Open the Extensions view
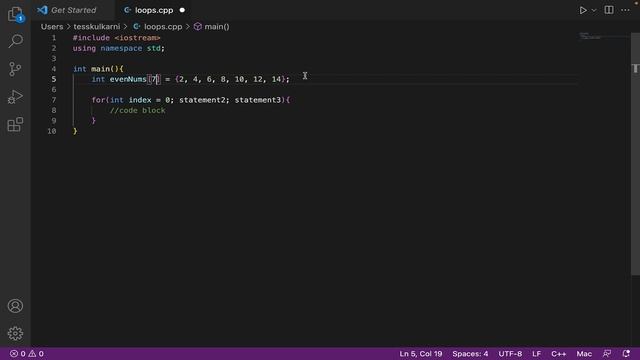 click(x=15, y=124)
